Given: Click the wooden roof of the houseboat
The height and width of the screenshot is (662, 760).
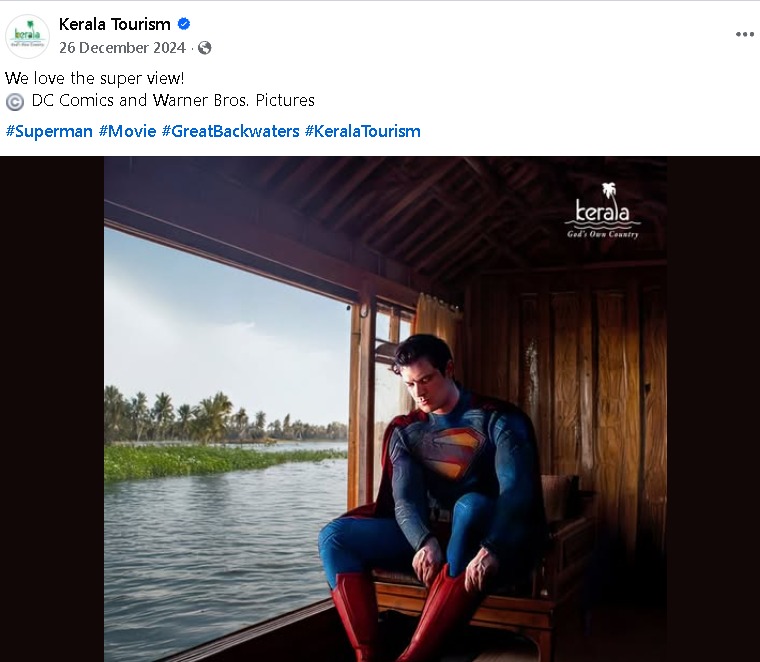Looking at the screenshot, I should tap(400, 200).
